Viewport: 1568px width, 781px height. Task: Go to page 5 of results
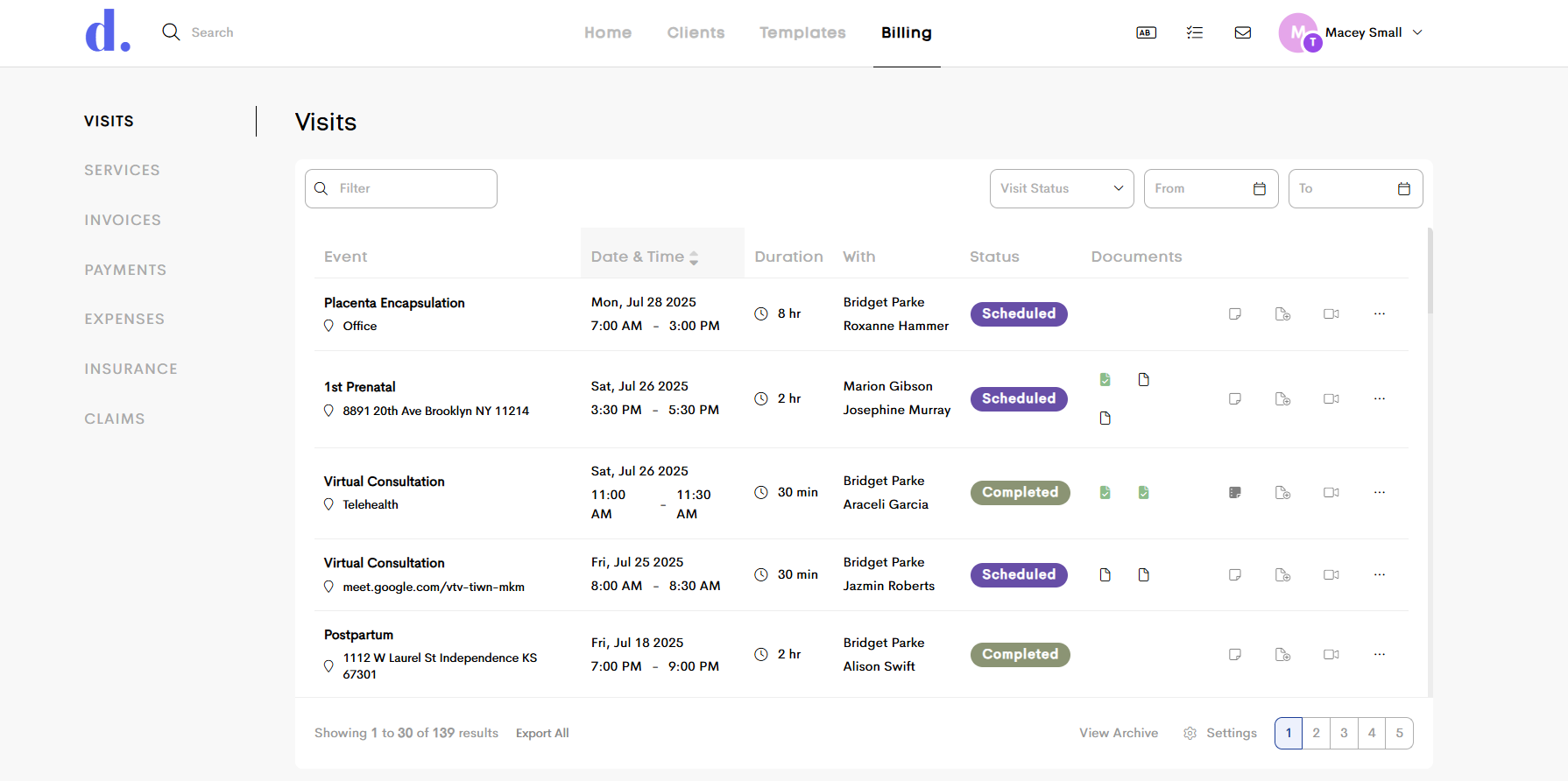[x=1400, y=733]
